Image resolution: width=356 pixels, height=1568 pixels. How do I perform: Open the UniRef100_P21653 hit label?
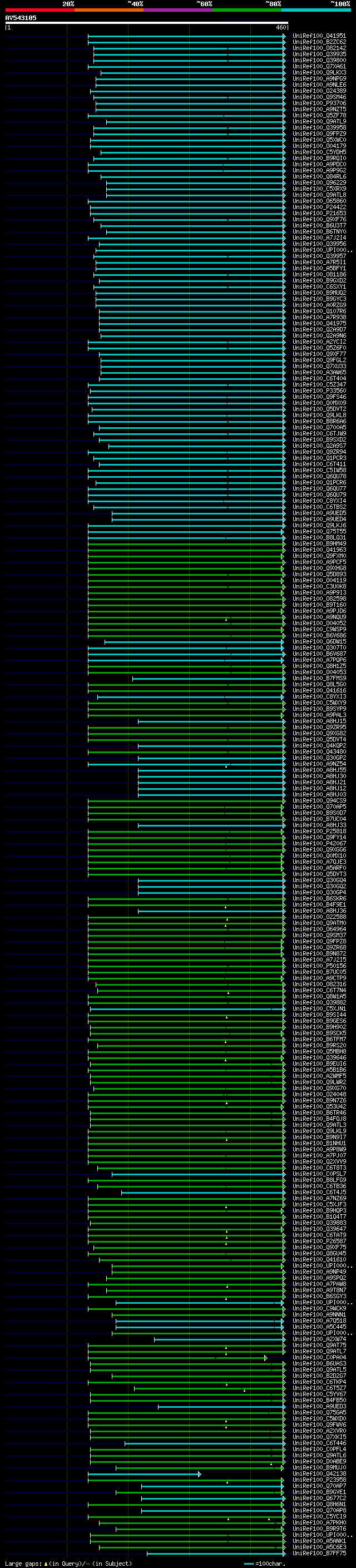click(319, 213)
